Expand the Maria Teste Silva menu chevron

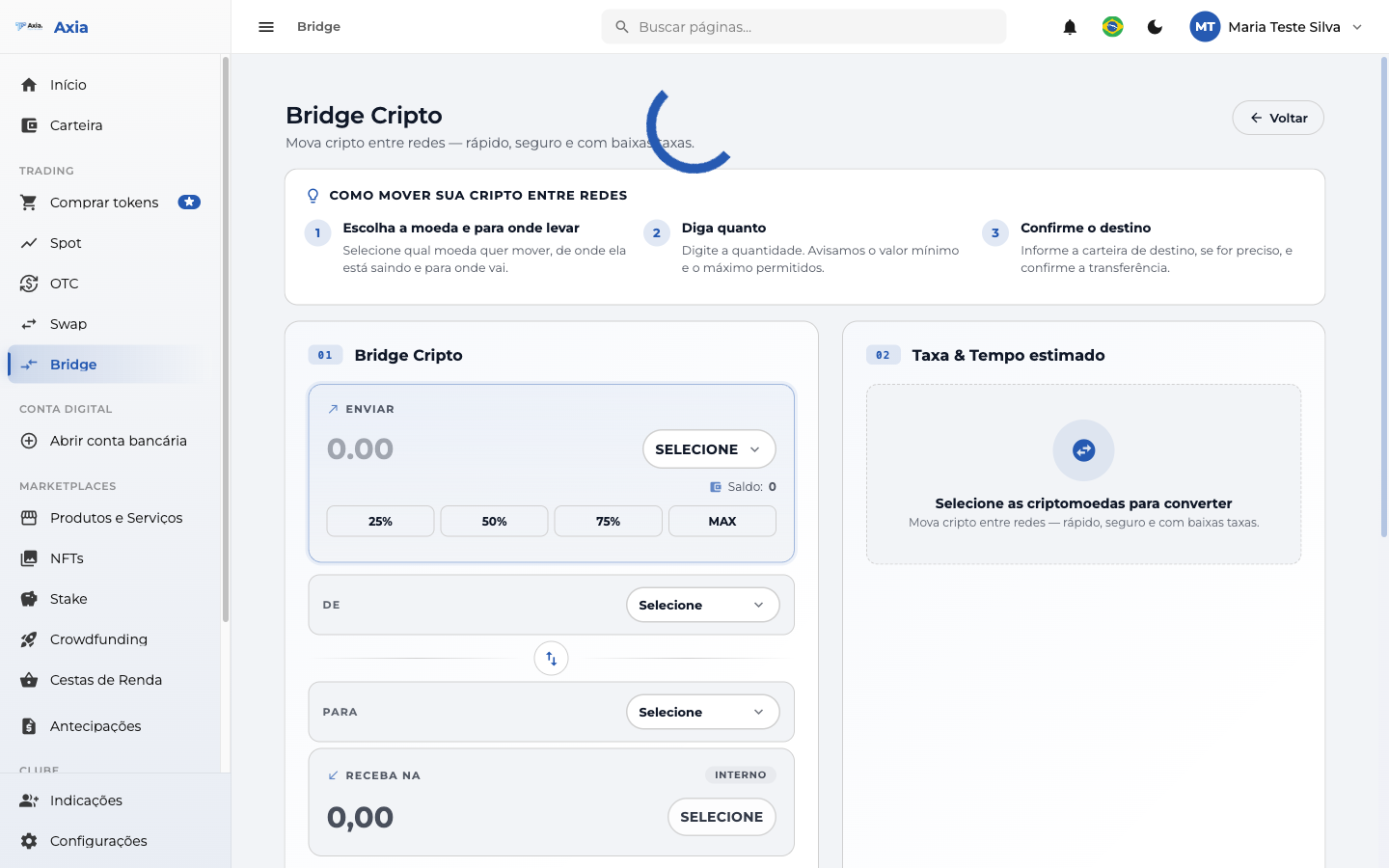(x=1357, y=27)
